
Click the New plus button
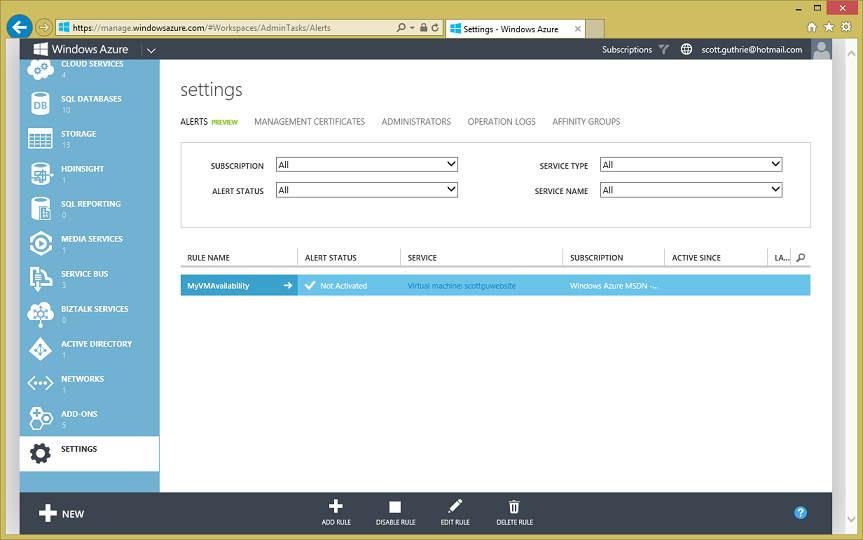tap(61, 514)
